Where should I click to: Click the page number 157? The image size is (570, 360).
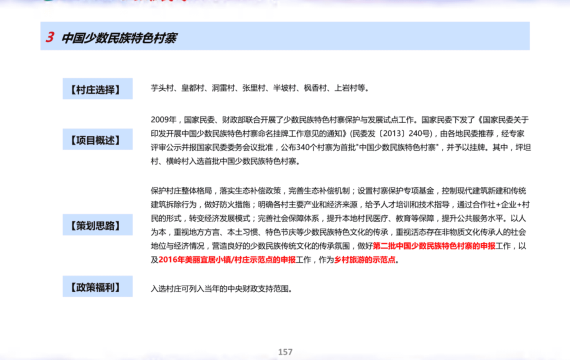pos(285,352)
